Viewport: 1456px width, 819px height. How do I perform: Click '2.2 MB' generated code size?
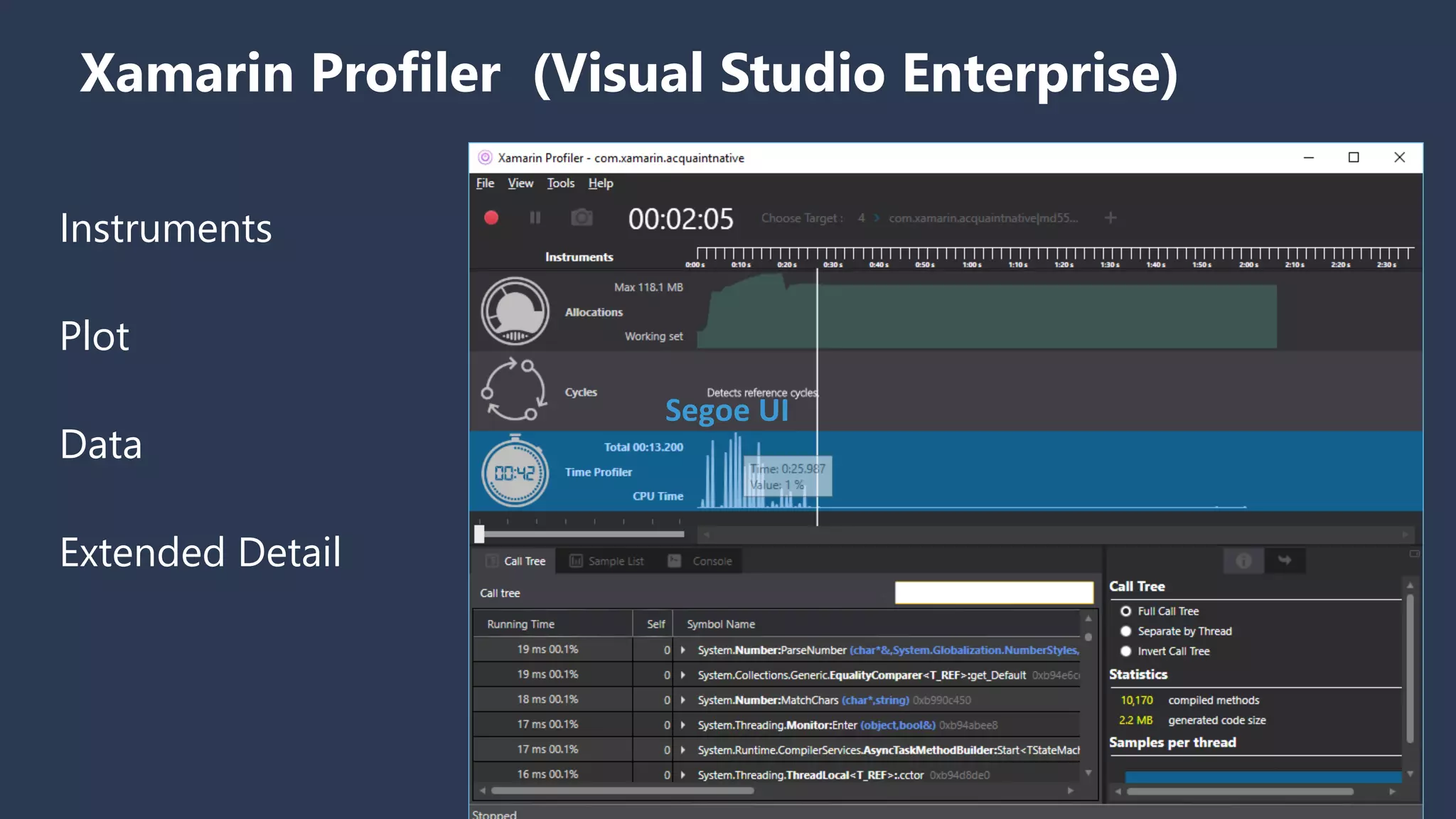(1135, 720)
